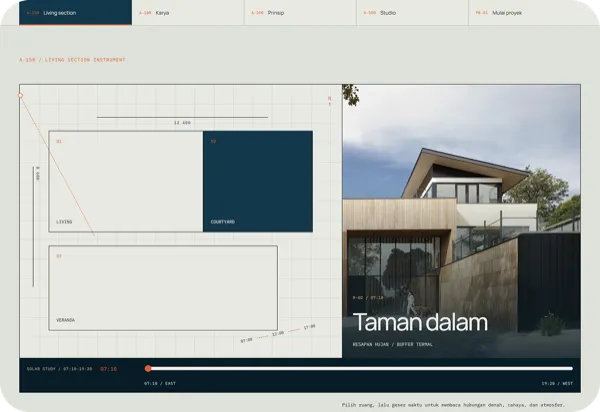Click the 03 number in Veranda block
The image size is (600, 412).
pos(59,256)
